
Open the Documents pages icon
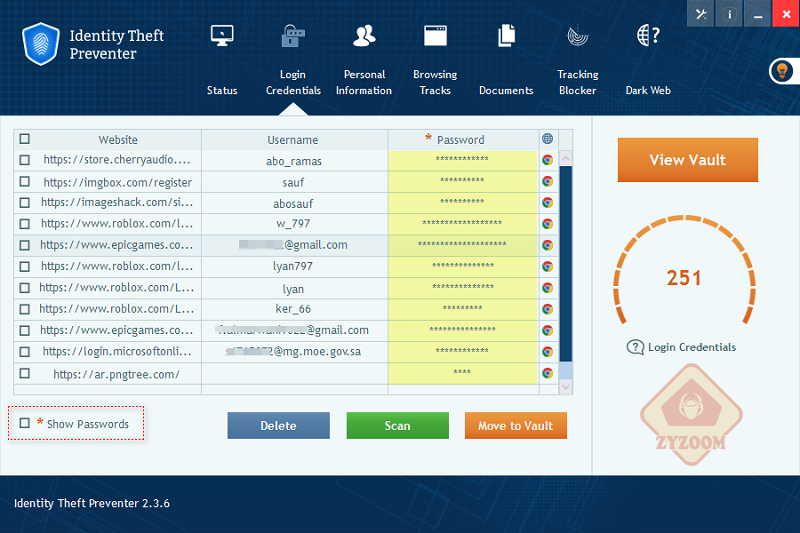pyautogui.click(x=506, y=36)
